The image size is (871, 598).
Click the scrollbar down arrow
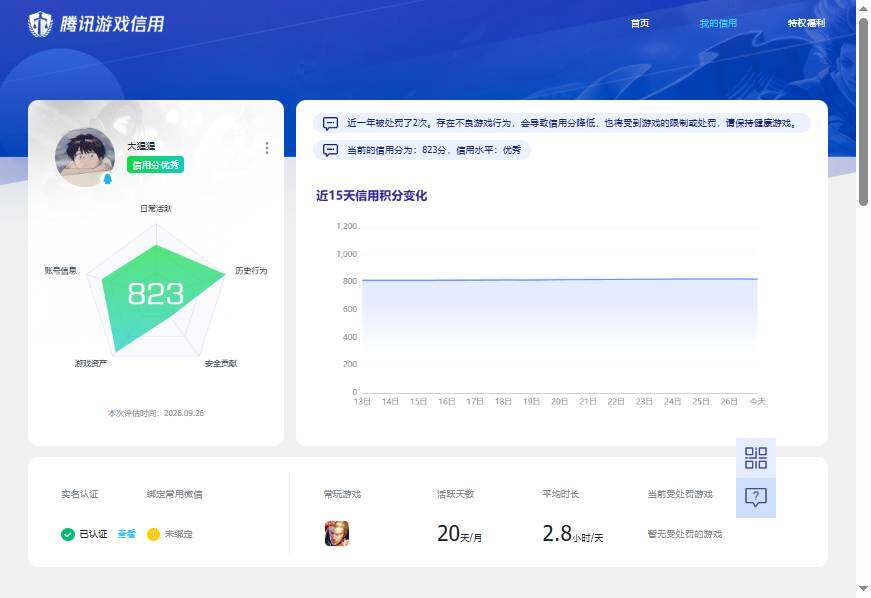pos(863,588)
